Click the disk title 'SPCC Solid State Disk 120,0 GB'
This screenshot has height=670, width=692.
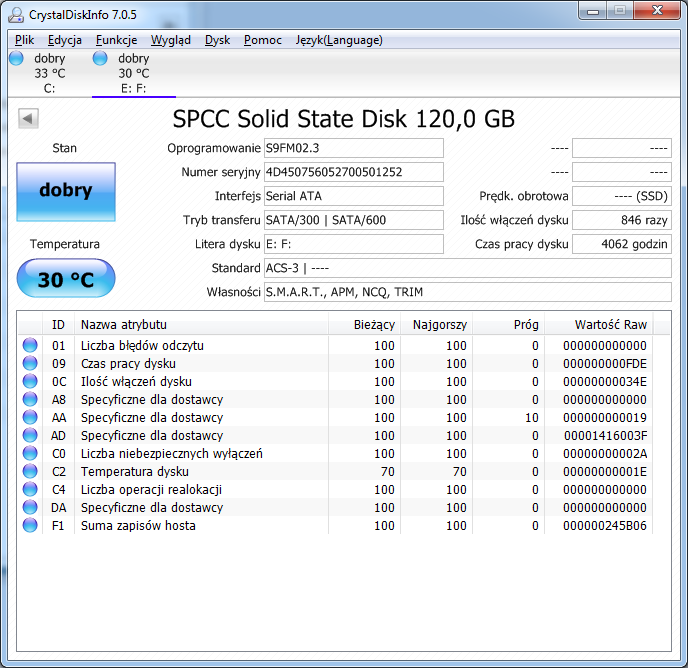pyautogui.click(x=344, y=119)
